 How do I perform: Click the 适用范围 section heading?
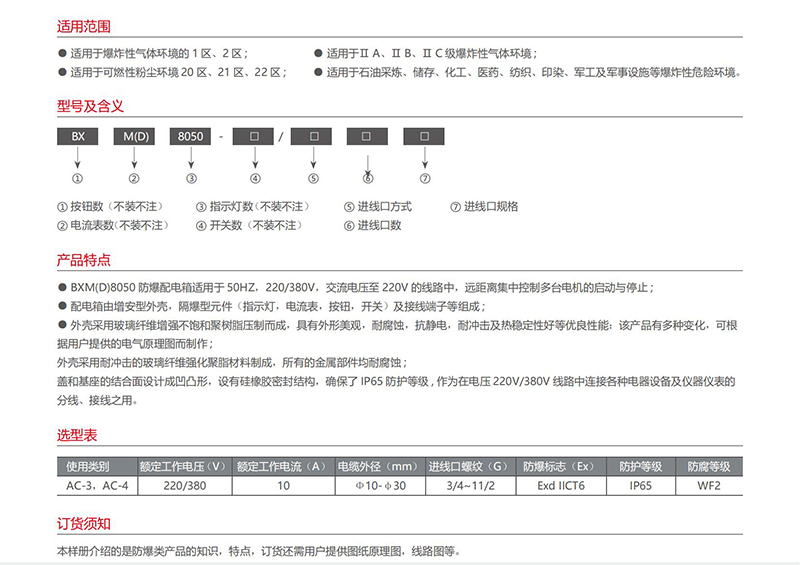coord(84,25)
